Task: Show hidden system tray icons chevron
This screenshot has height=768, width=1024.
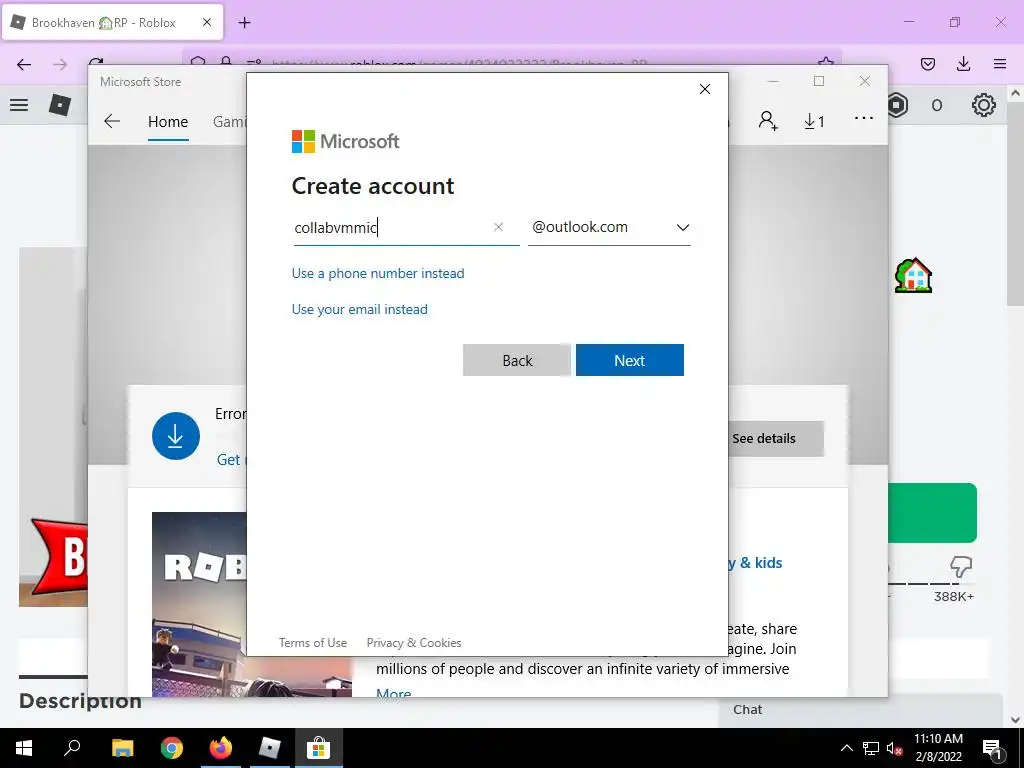Action: point(846,748)
